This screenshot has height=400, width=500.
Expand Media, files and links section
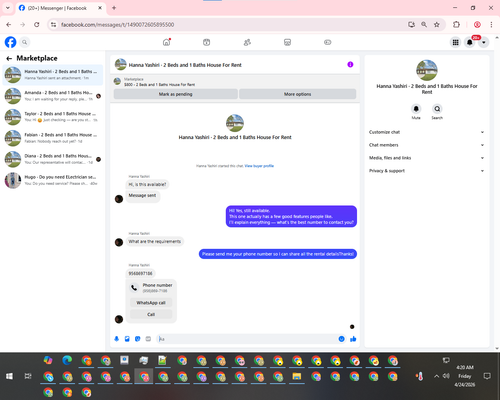pos(426,158)
